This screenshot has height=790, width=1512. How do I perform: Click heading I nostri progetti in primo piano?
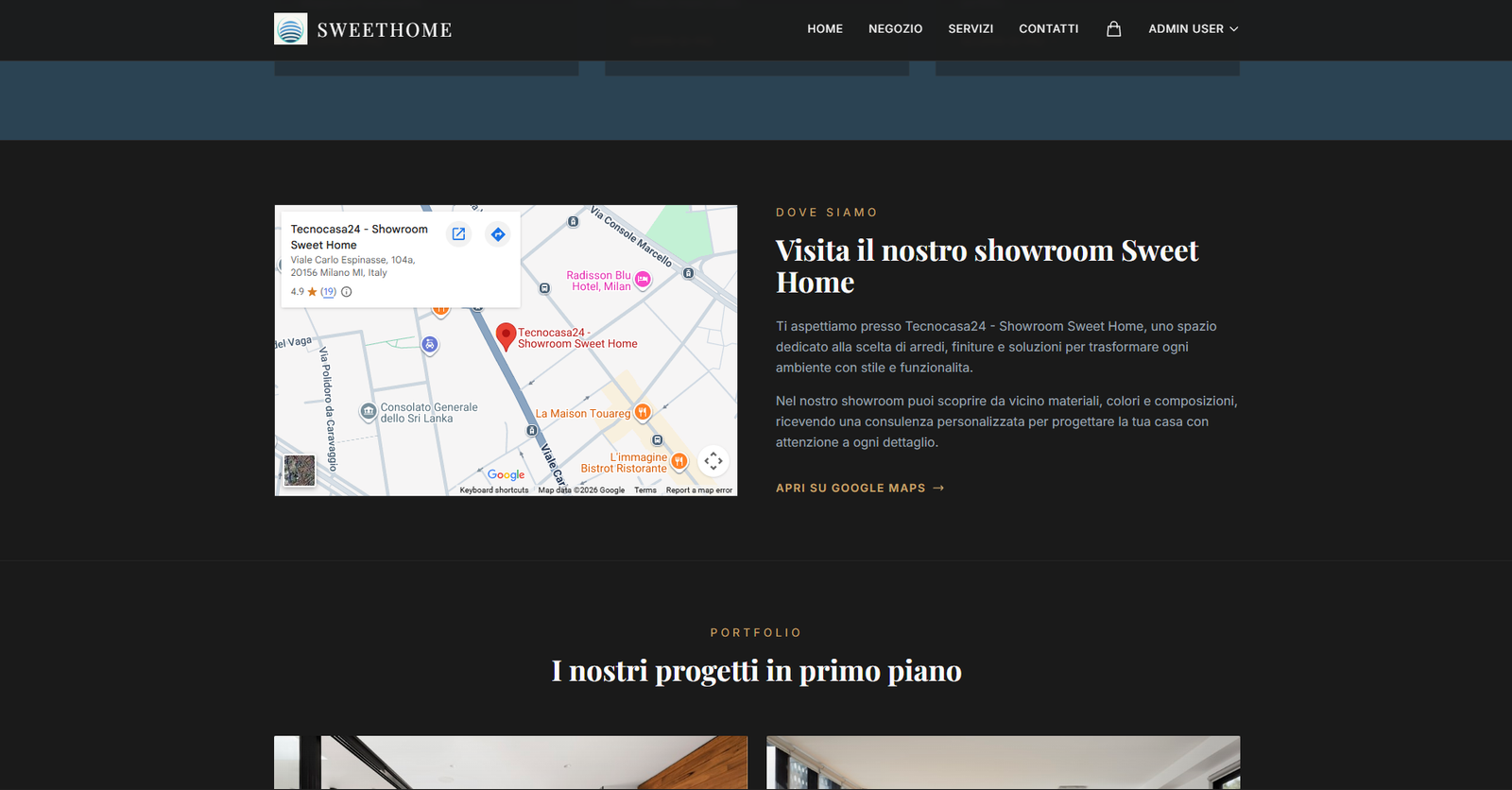[757, 671]
